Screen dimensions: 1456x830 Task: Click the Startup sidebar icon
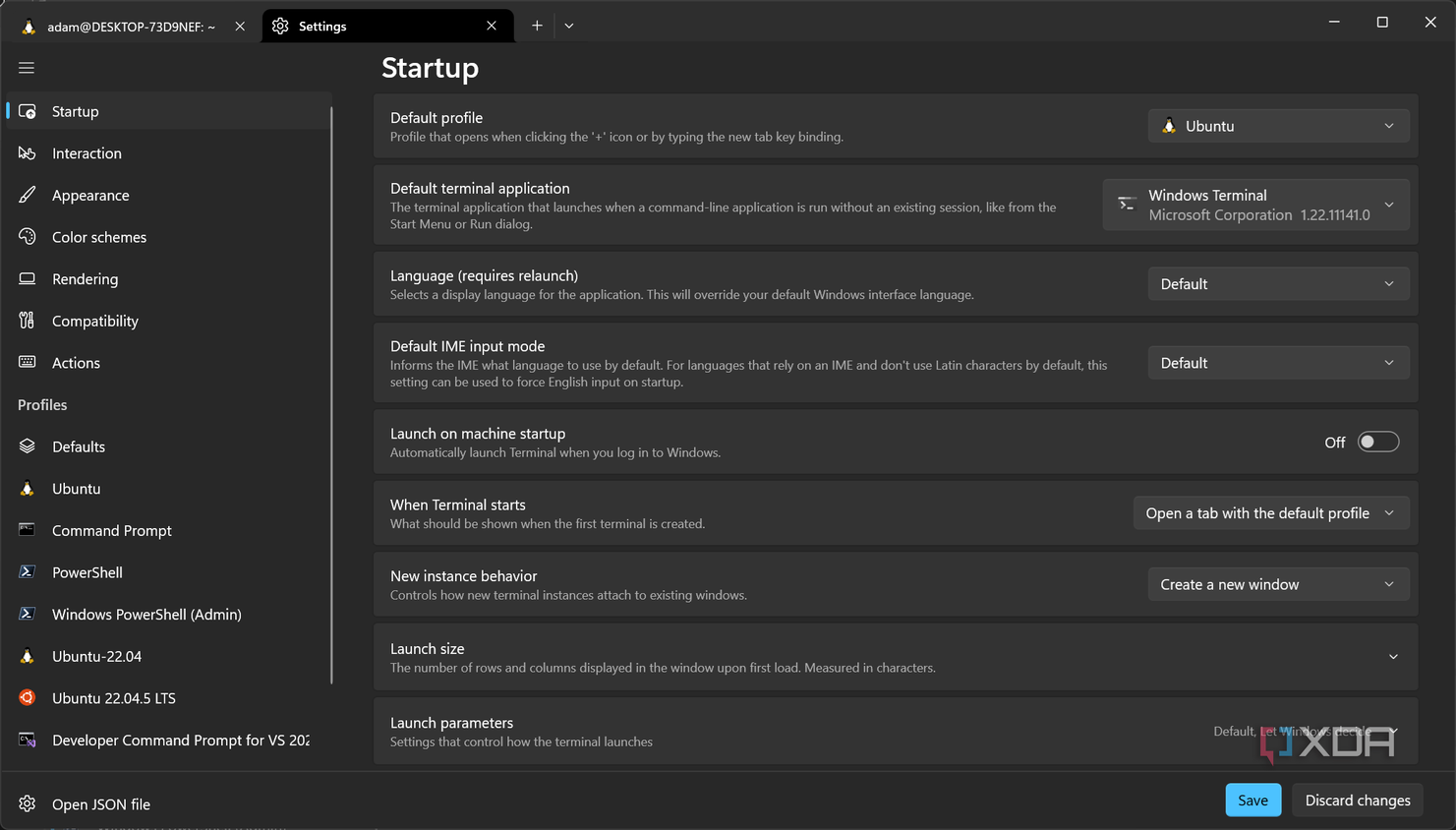(x=28, y=111)
